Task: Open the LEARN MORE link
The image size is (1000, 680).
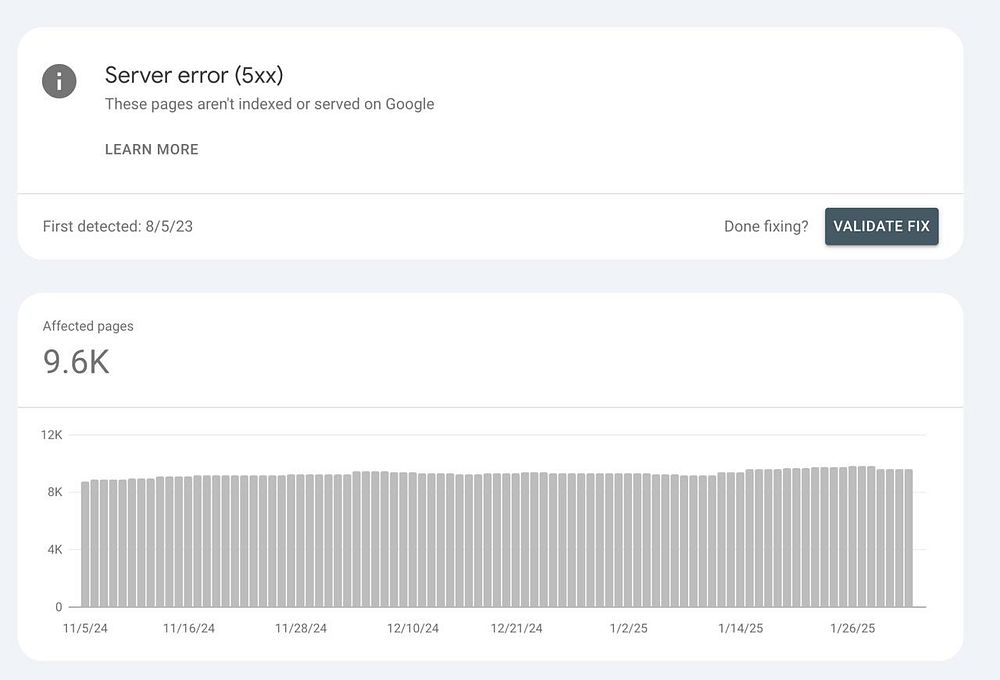Action: coord(152,149)
